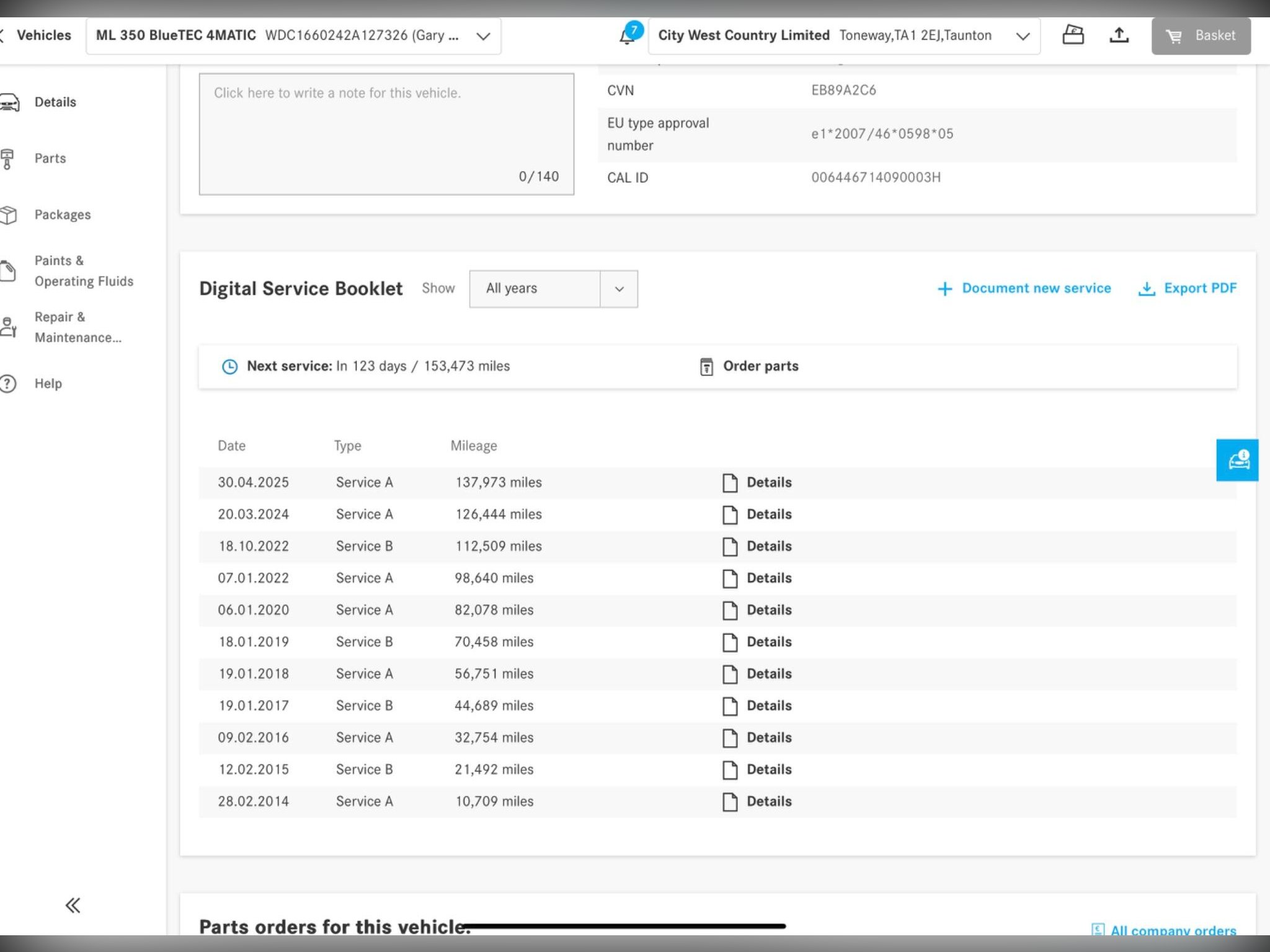This screenshot has height=952, width=1270.
Task: Expand the City West Country dealer dropdown
Action: point(1023,36)
